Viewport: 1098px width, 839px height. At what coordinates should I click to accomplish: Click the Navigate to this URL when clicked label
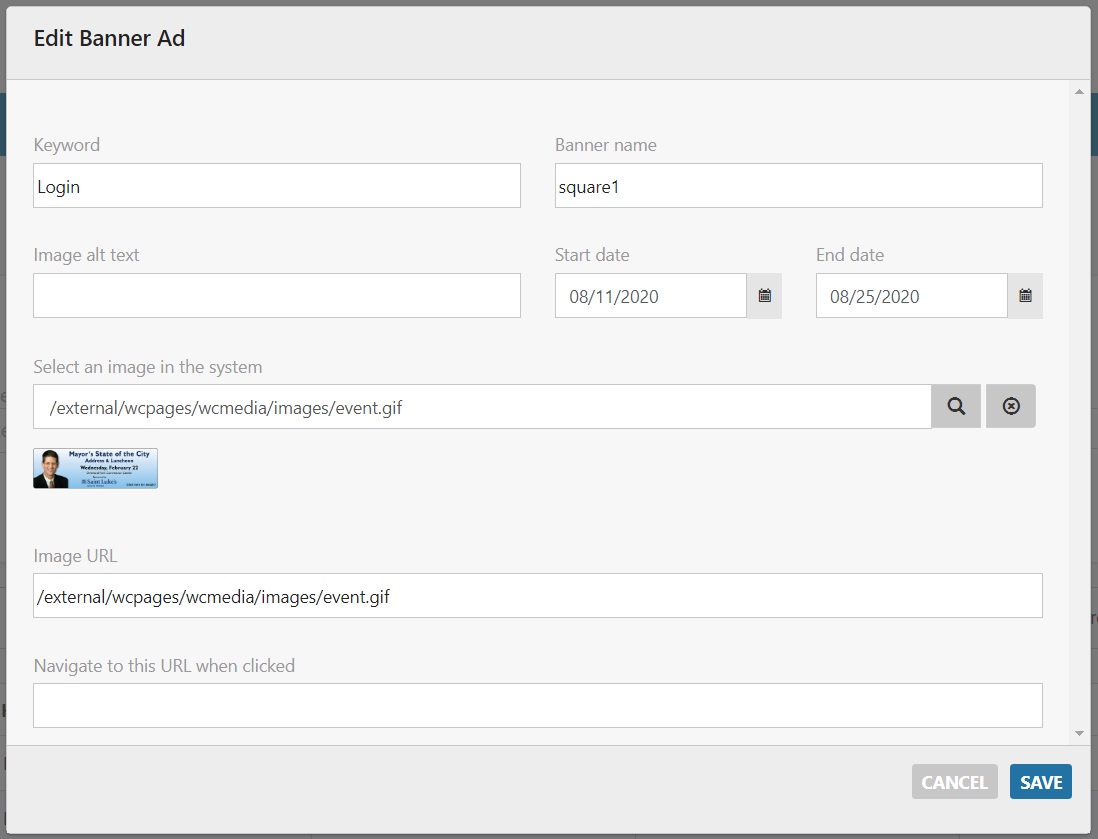(x=164, y=665)
